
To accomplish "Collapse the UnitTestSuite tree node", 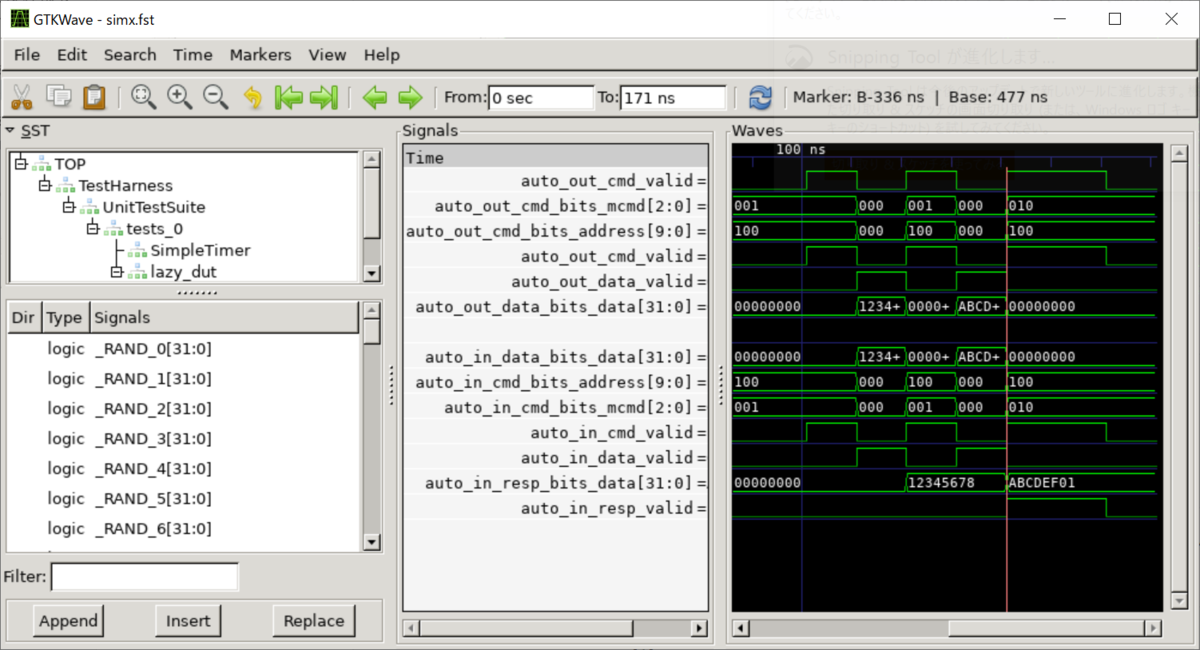I will click(x=69, y=207).
